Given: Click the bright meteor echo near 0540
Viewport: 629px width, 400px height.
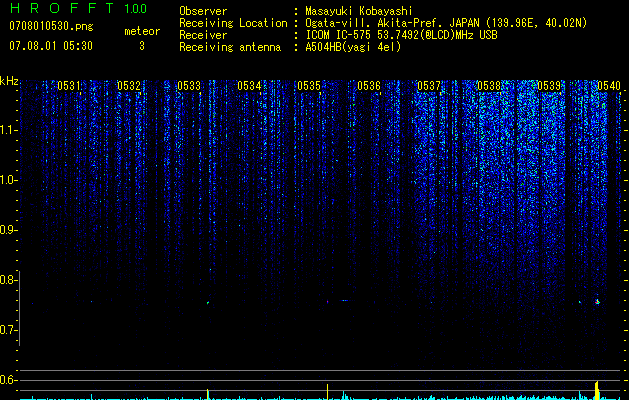Looking at the screenshot, I should 597,301.
